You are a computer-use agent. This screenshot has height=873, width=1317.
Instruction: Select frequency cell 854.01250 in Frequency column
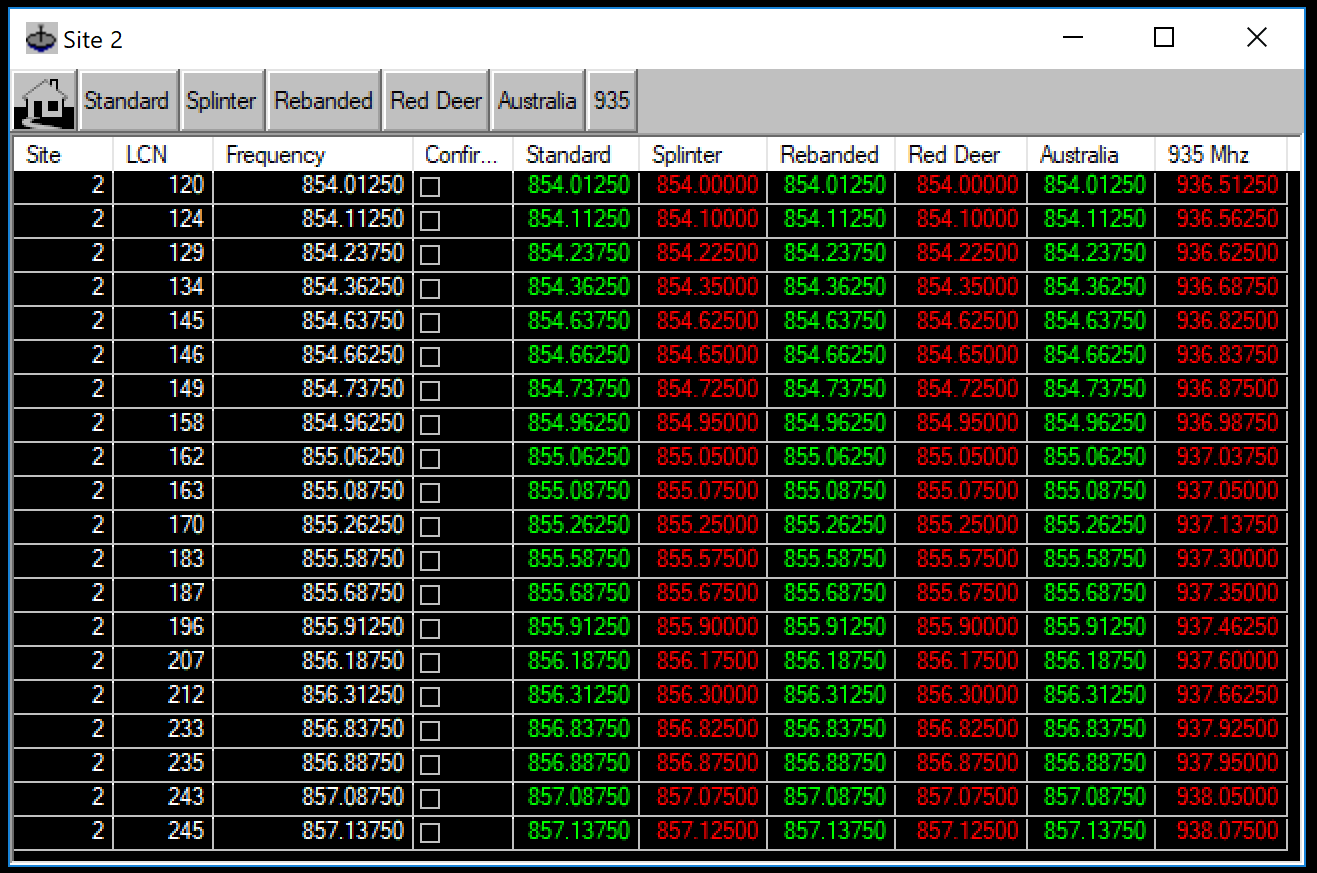click(x=313, y=185)
